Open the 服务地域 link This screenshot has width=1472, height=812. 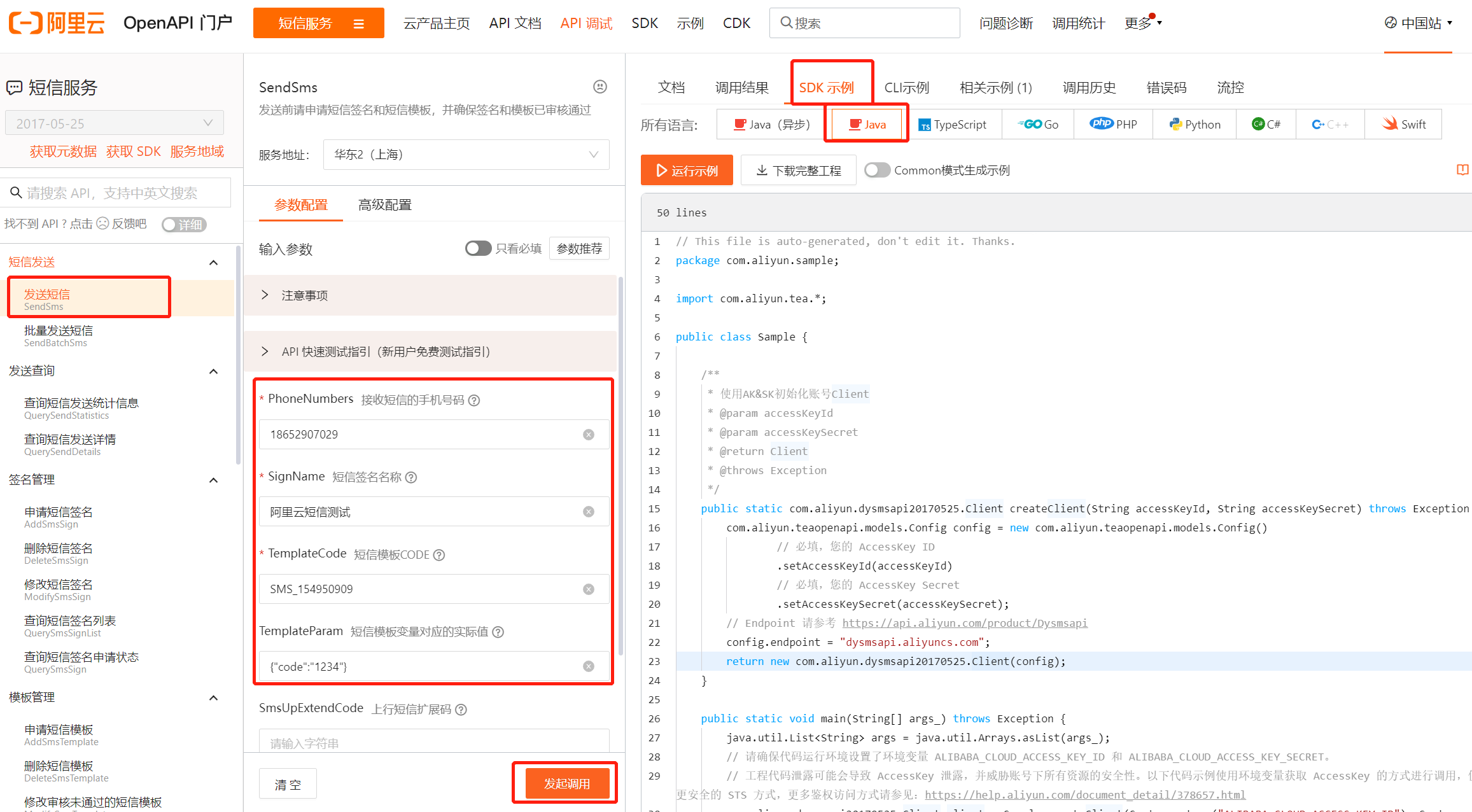[x=197, y=151]
